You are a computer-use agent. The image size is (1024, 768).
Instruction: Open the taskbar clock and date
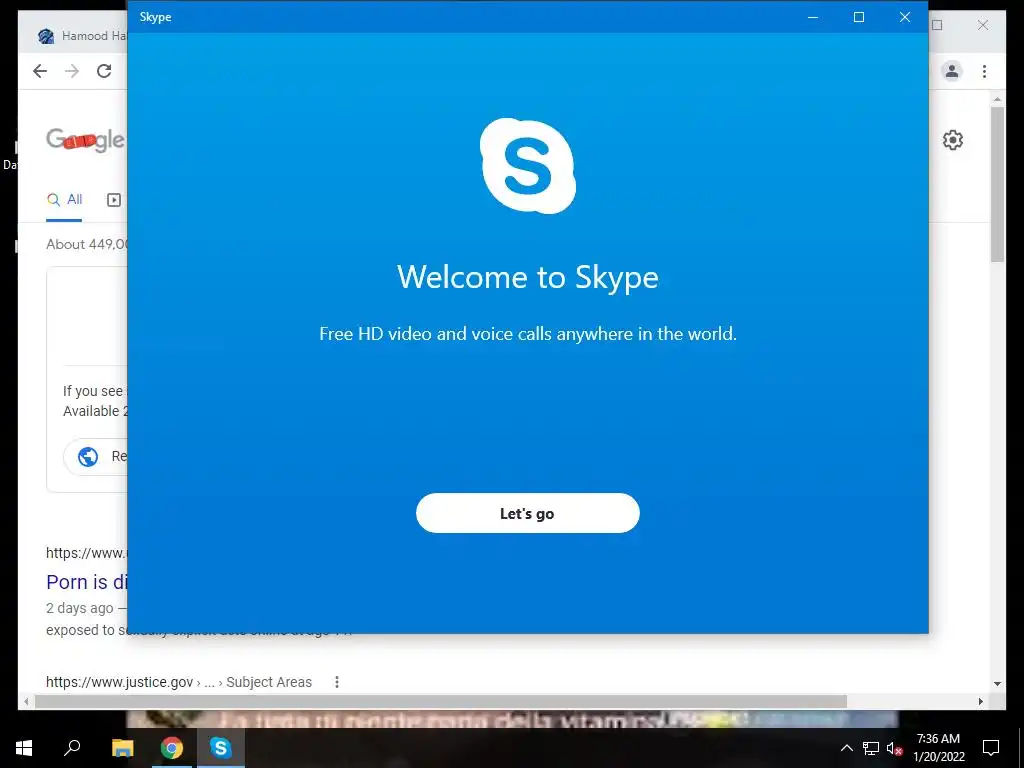[938, 748]
